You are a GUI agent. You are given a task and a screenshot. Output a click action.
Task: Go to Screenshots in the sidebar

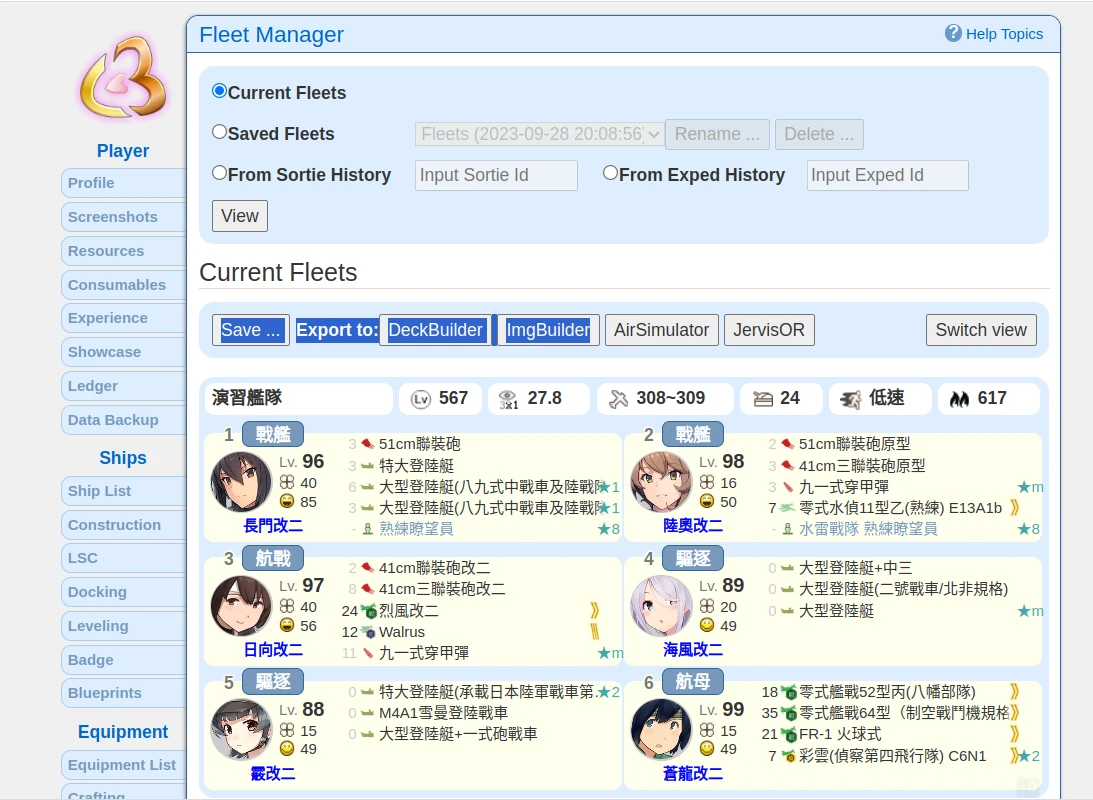(123, 217)
